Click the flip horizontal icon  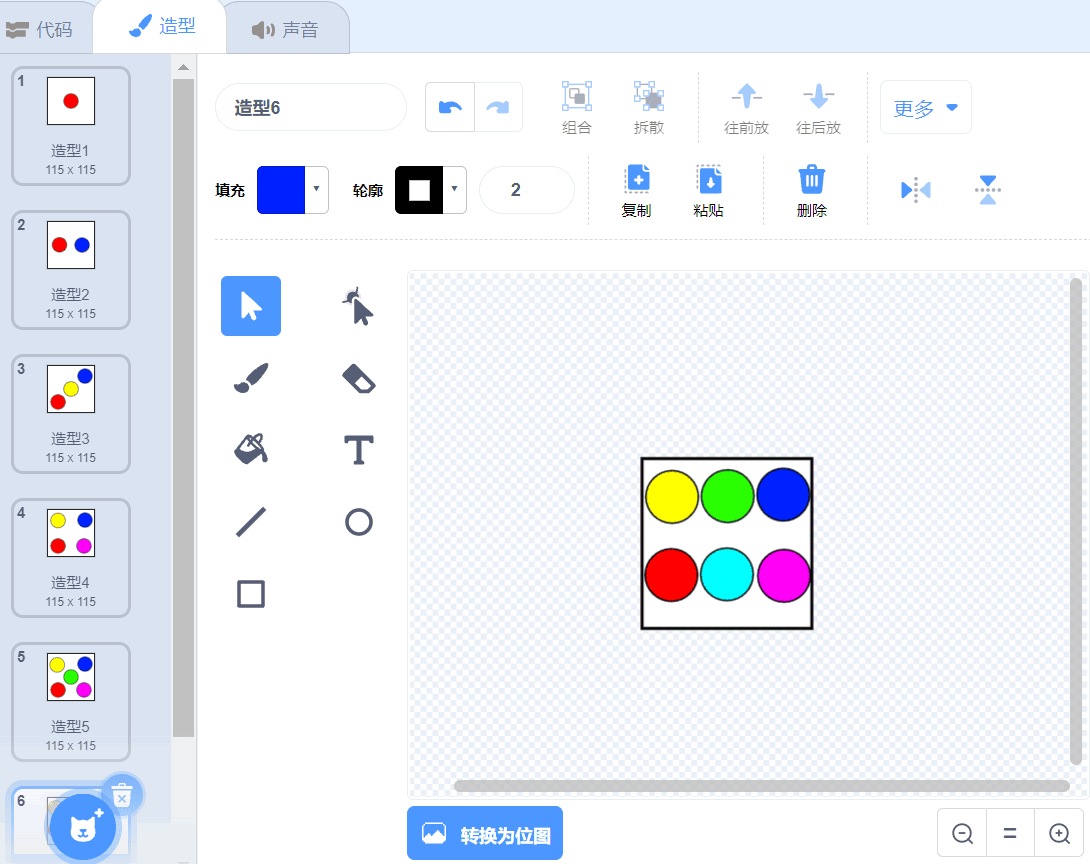pos(916,190)
